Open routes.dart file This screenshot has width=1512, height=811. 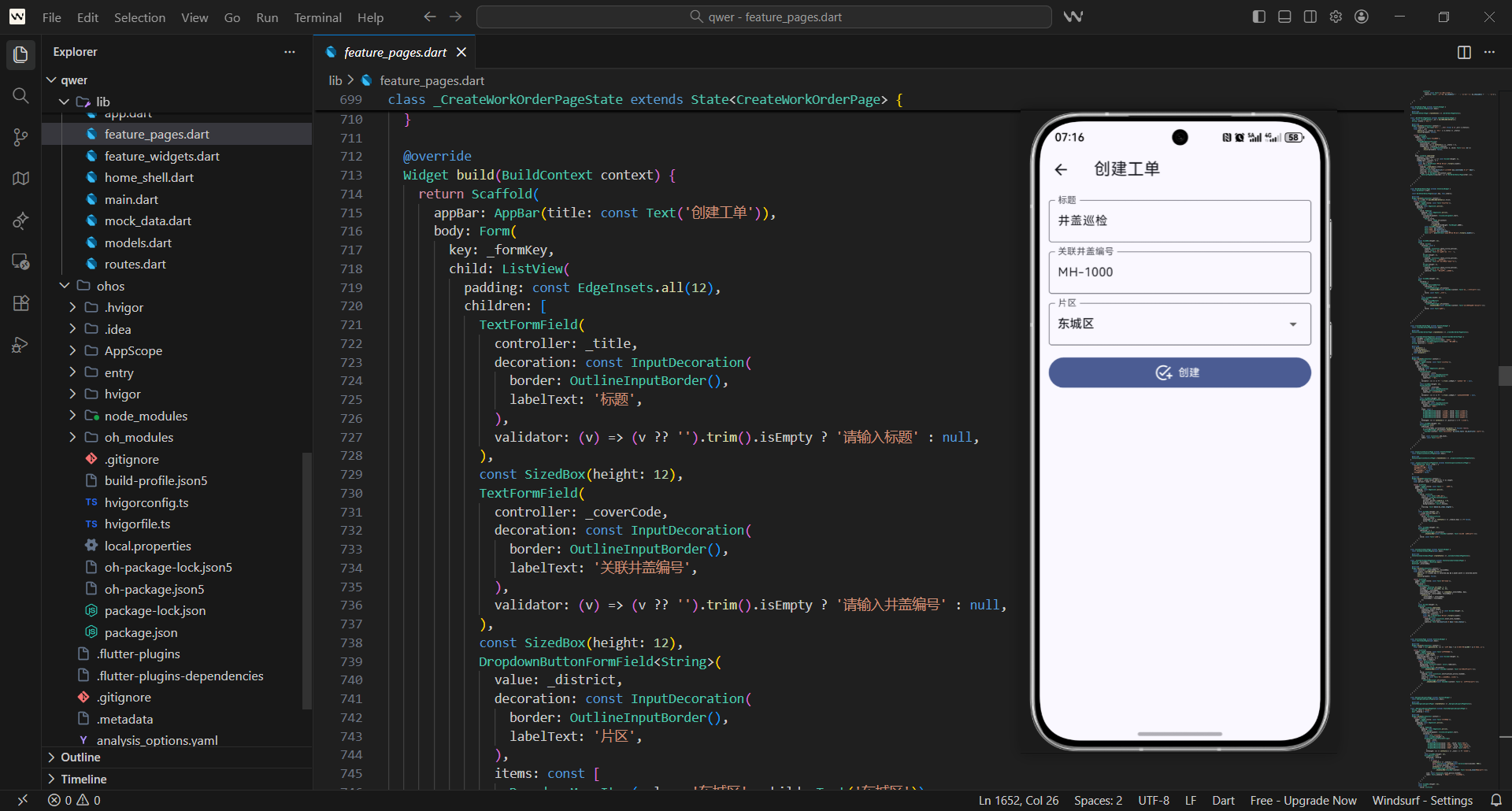tap(176, 264)
